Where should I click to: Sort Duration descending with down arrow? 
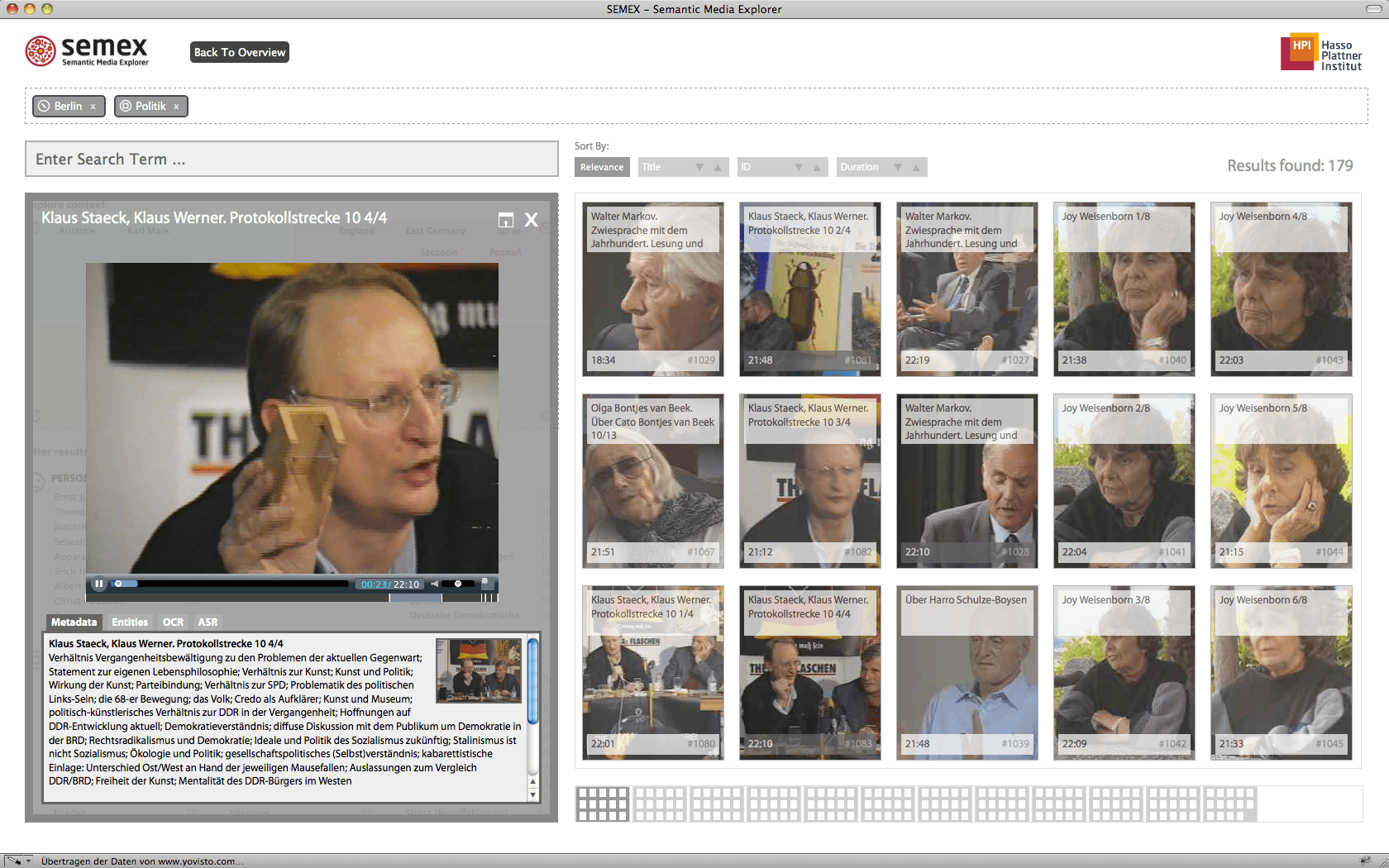[898, 167]
